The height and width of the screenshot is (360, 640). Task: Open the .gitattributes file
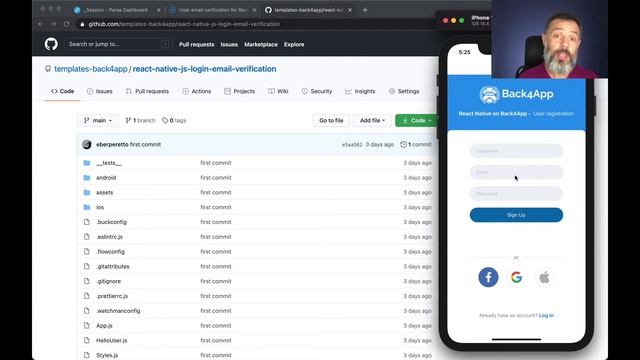[113, 267]
